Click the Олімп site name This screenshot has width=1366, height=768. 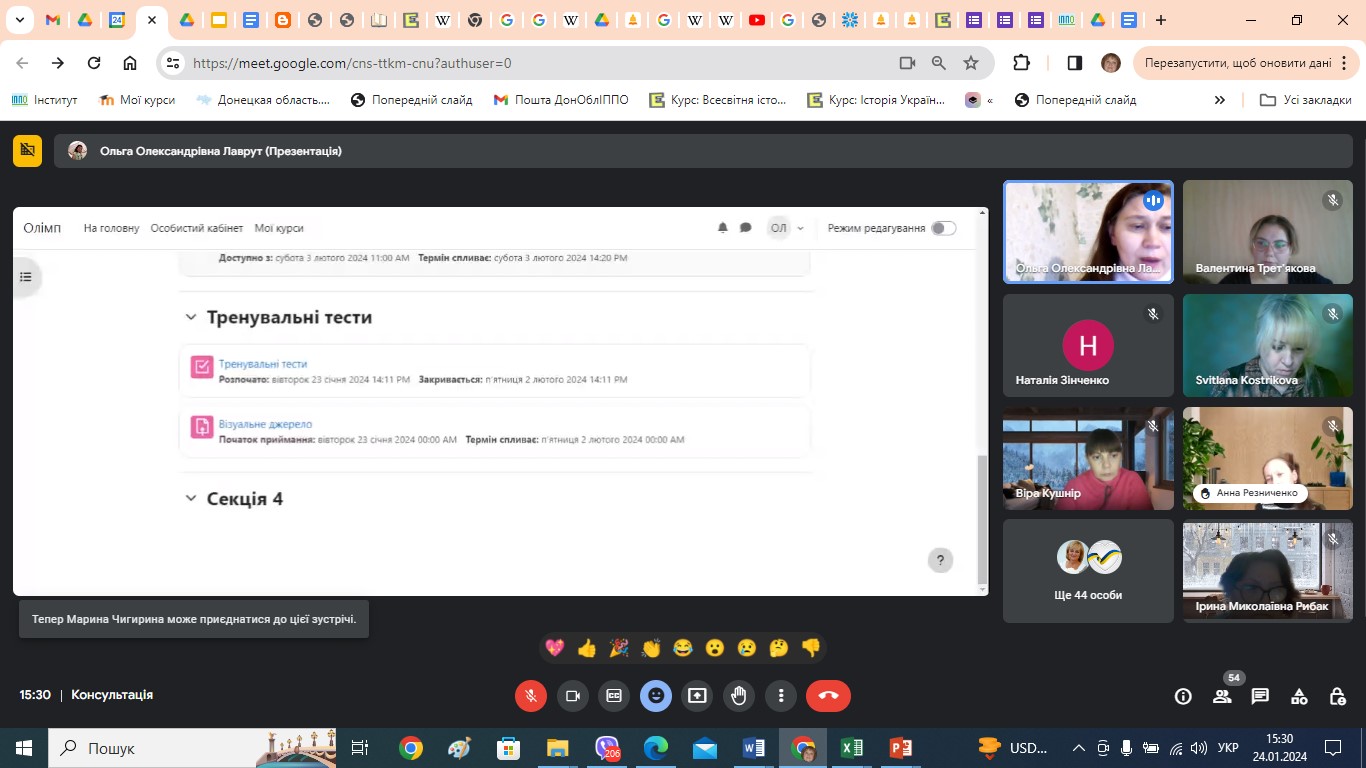[42, 228]
